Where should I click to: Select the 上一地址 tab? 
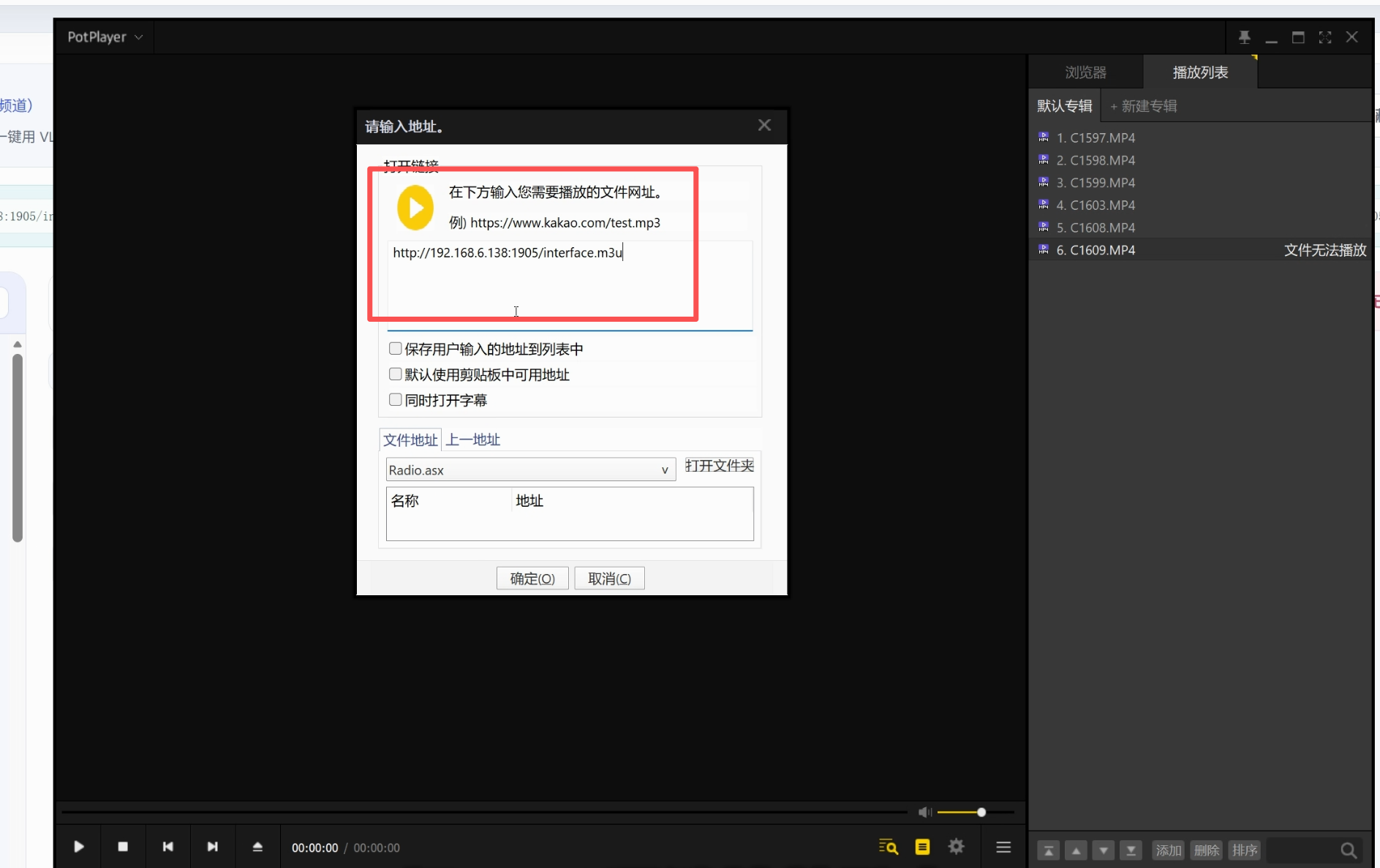473,439
